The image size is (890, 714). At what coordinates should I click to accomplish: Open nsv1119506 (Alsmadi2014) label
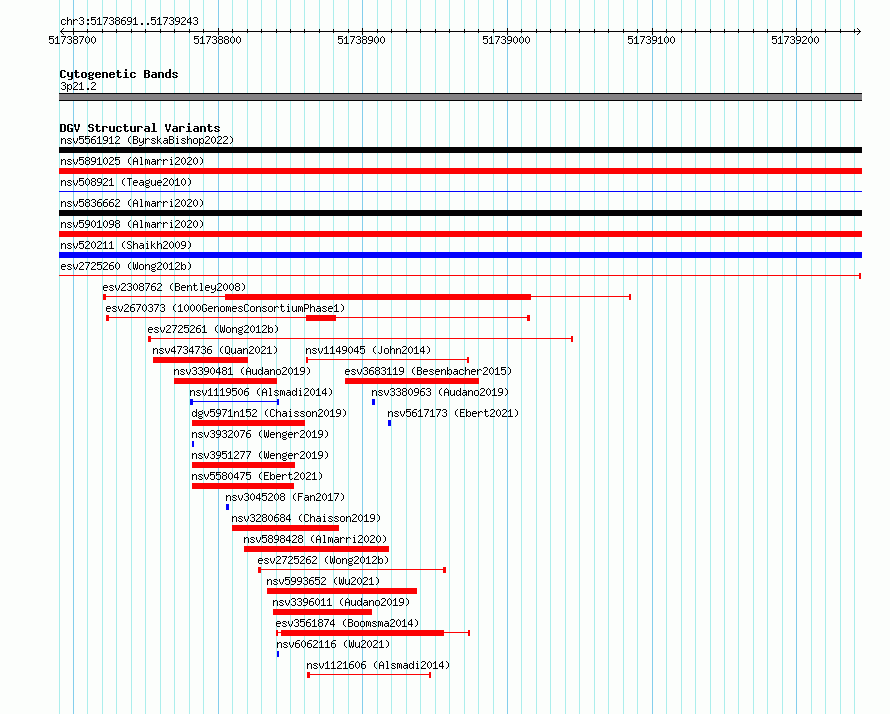261,392
